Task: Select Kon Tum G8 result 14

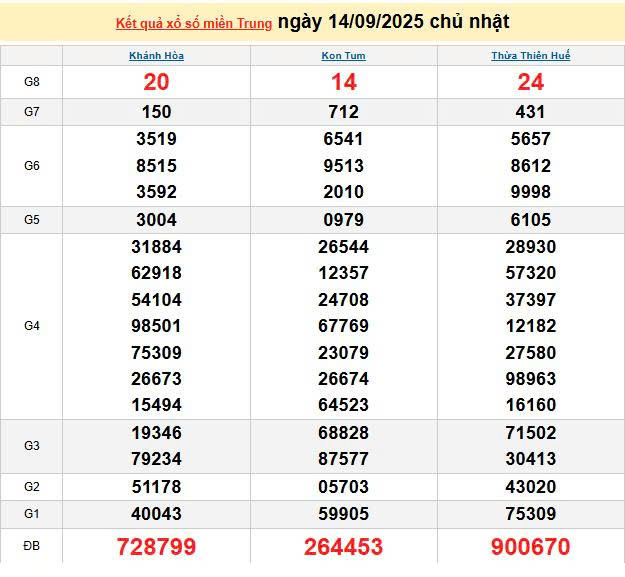Action: (344, 82)
